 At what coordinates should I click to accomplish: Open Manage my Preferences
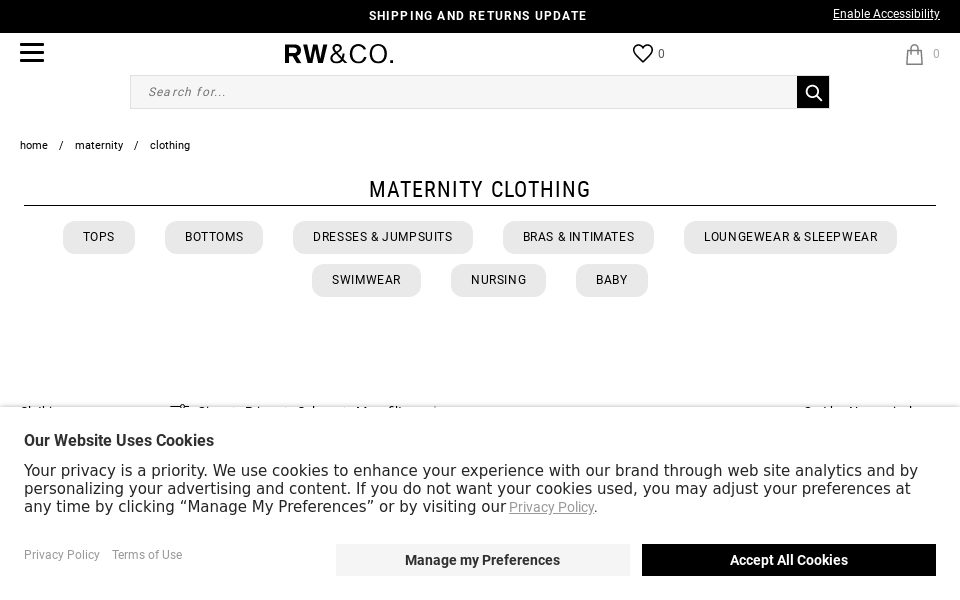click(x=482, y=560)
